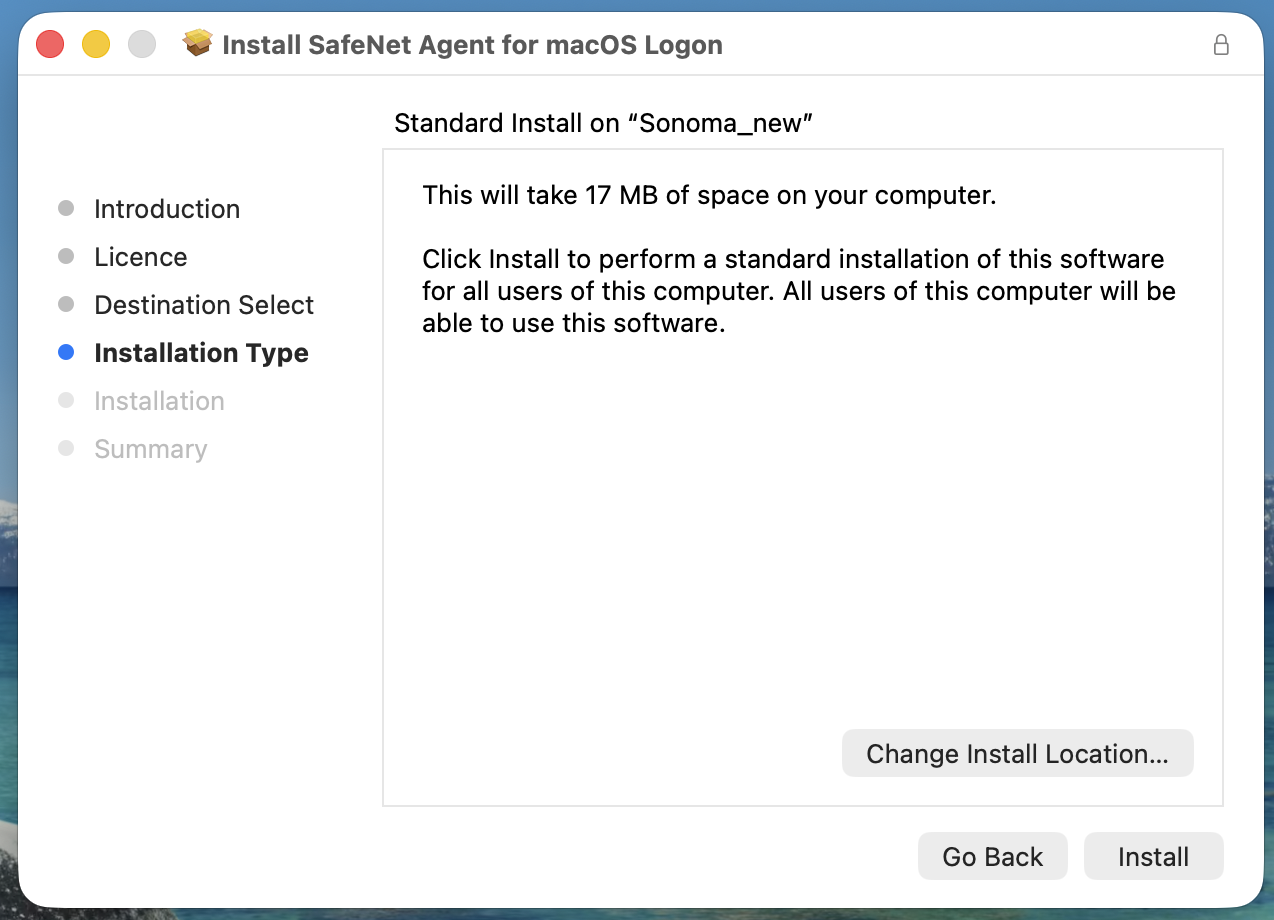Click the installer window title text
Viewport: 1274px width, 920px height.
pos(472,45)
